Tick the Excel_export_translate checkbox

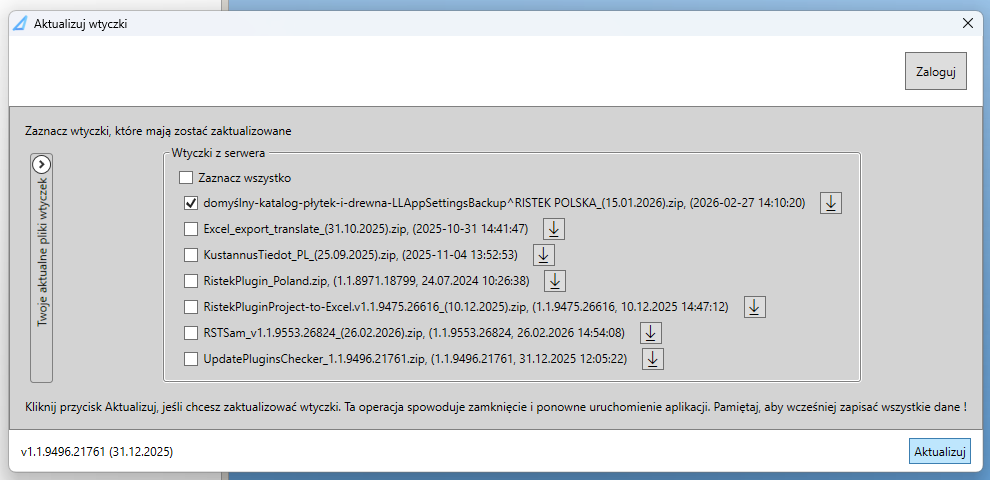[x=191, y=229]
